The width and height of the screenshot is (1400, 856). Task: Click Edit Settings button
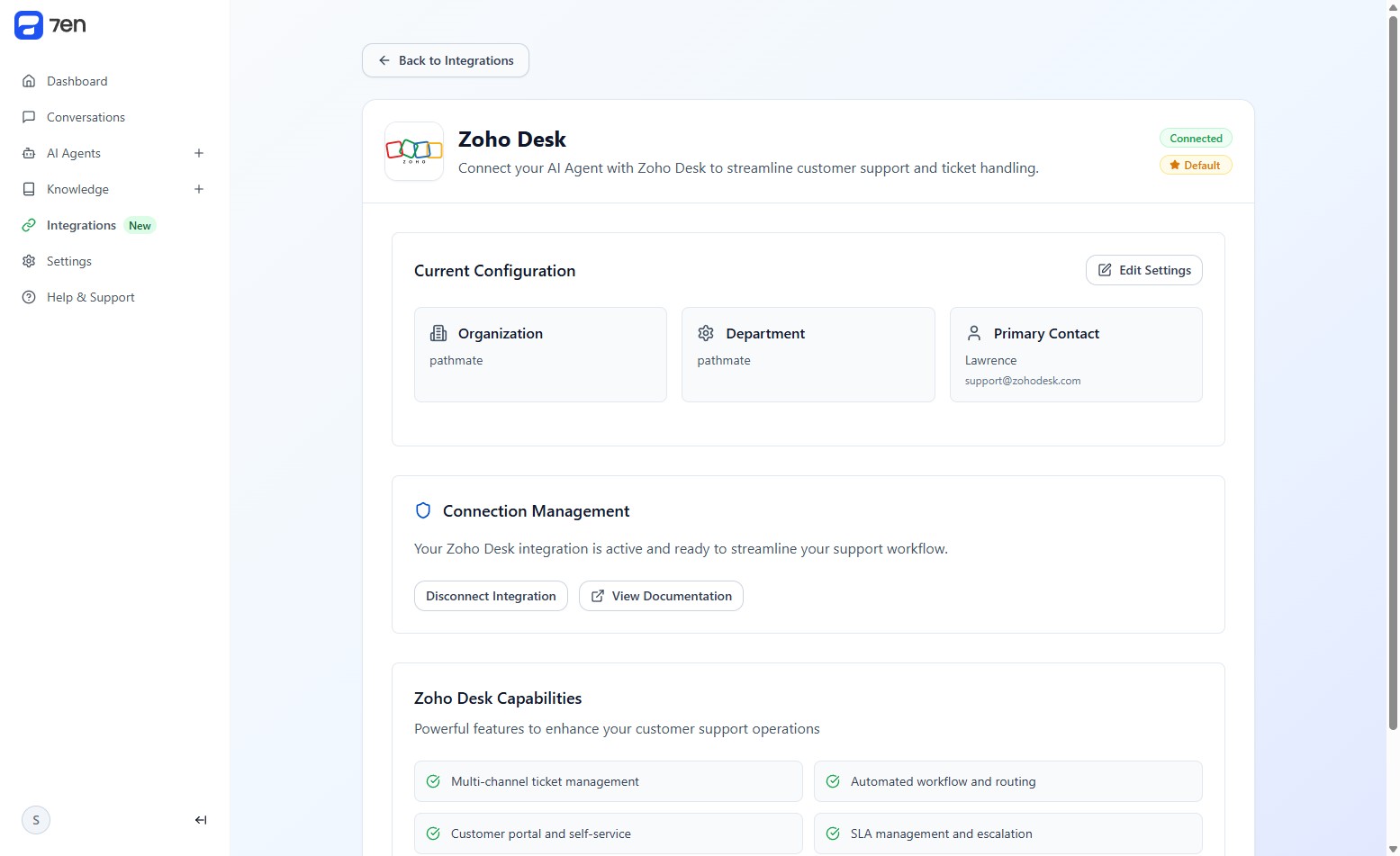[x=1143, y=270]
